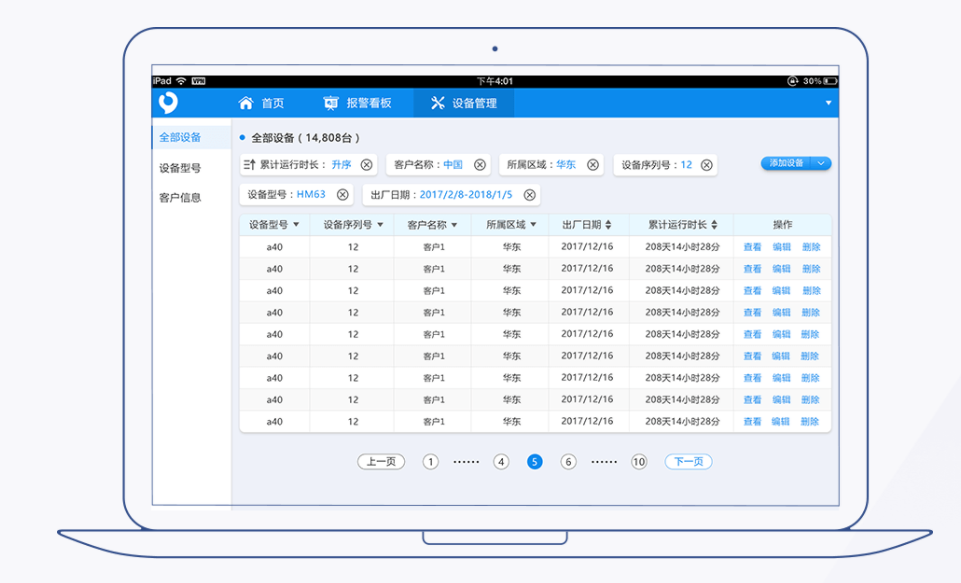Click the alarm board icon beside 报警看板

point(330,103)
